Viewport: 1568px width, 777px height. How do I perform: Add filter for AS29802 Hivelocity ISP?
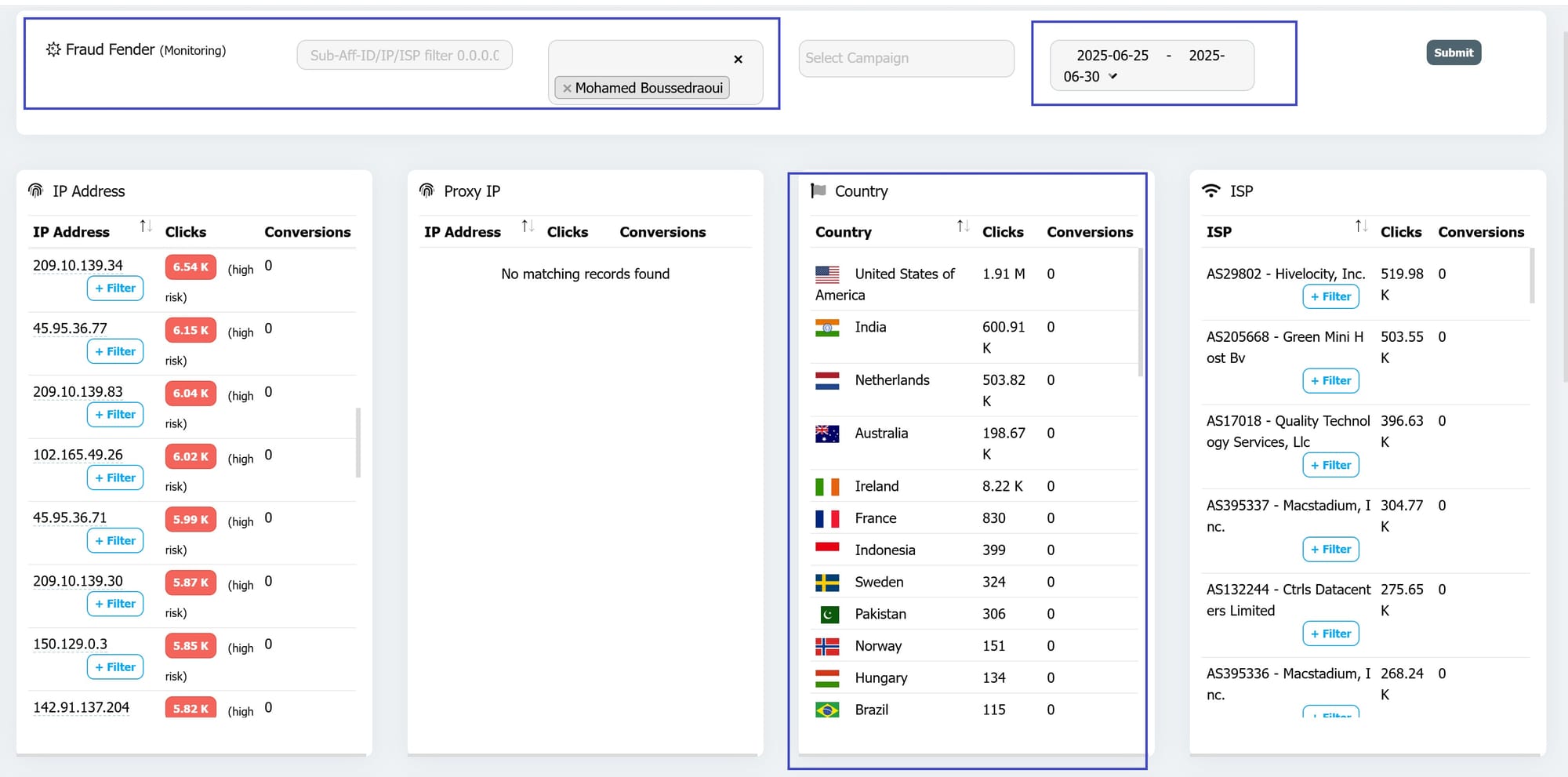(1330, 296)
